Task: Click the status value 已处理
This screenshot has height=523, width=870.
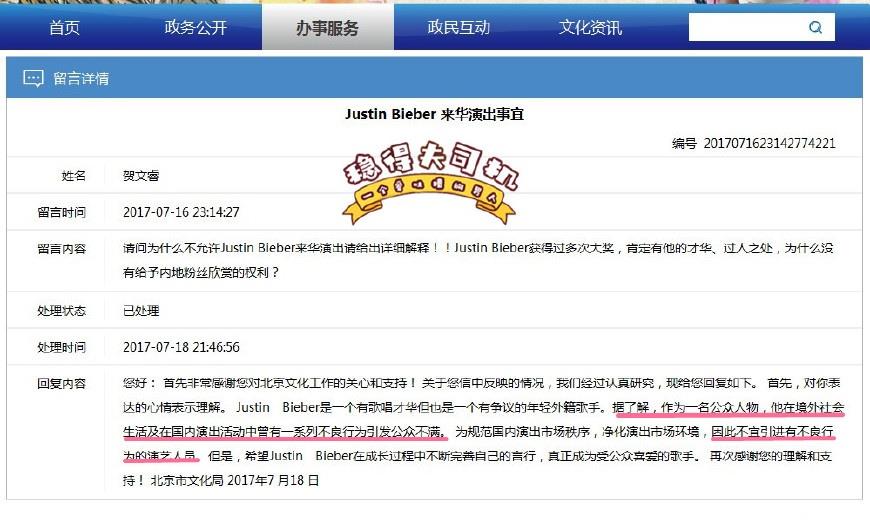Action: click(x=141, y=311)
